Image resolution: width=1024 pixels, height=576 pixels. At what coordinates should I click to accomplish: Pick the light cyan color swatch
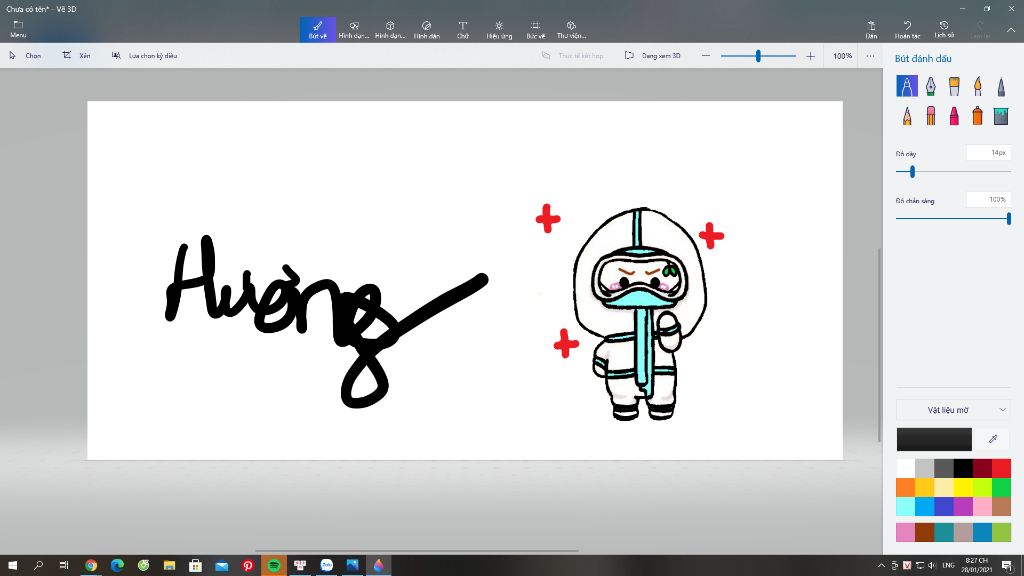pyautogui.click(x=905, y=506)
